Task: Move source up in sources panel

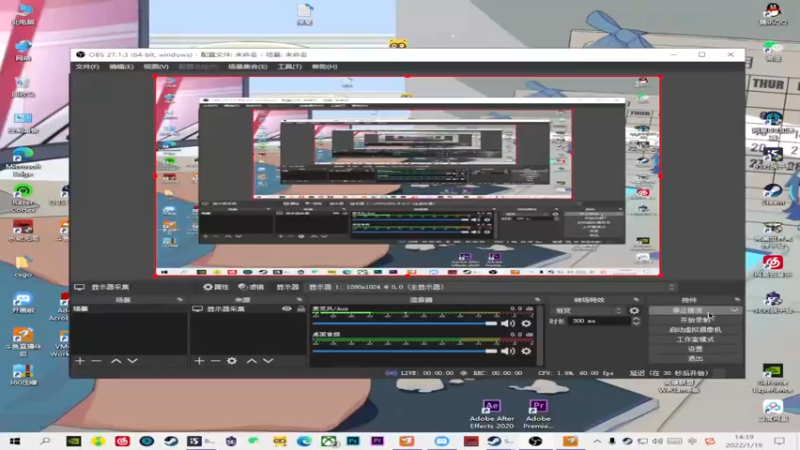Action: point(252,361)
